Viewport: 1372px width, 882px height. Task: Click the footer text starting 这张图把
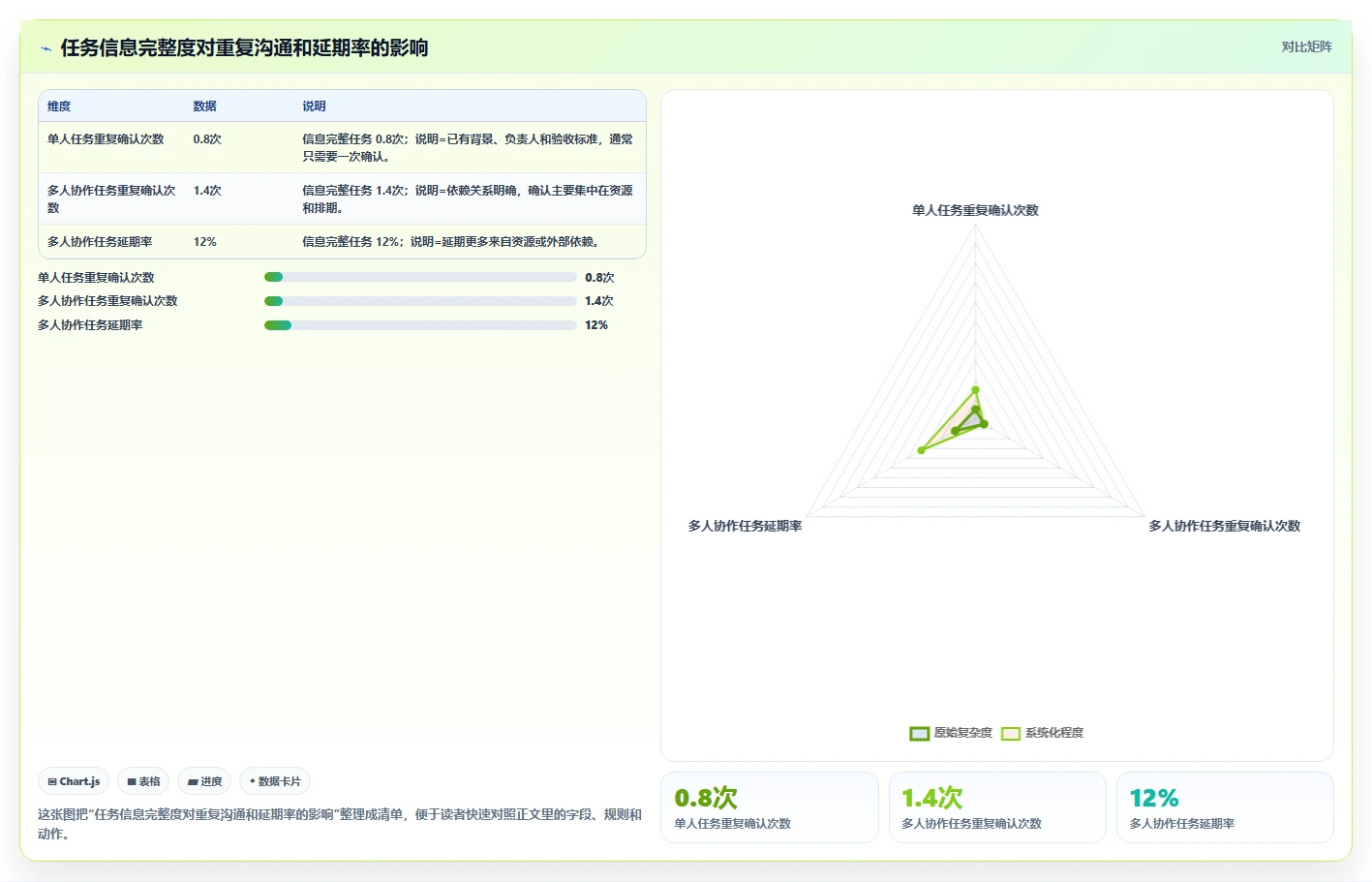(x=340, y=824)
